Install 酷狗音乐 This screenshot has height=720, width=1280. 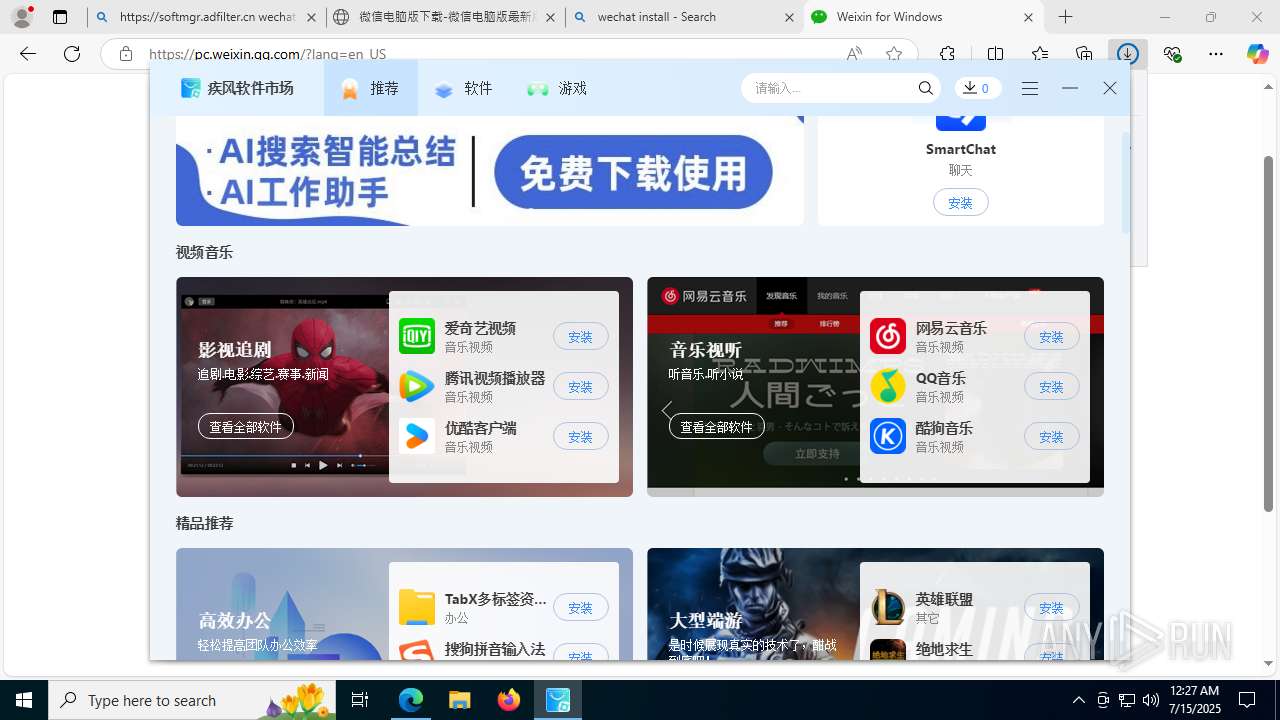tap(1052, 437)
